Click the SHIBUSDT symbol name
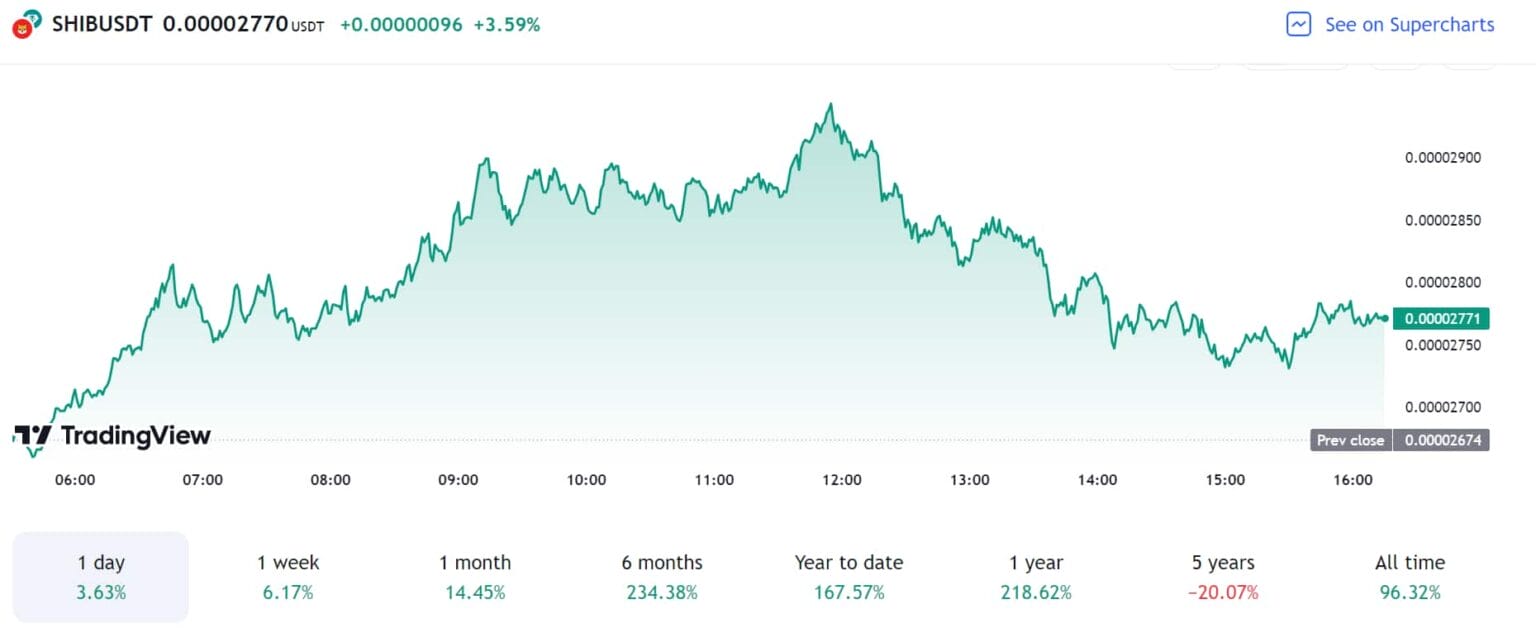 102,25
